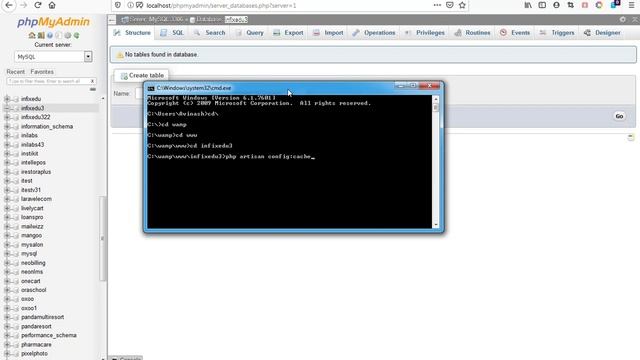The image size is (640, 360).
Task: Open the page actions three-dot menu
Action: pyautogui.click(x=437, y=5)
